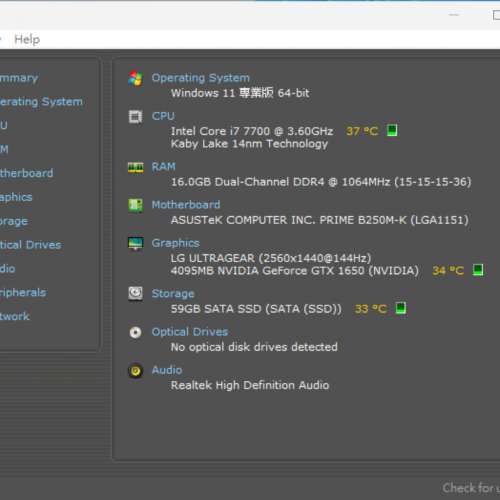Click the CPU temperature status indicator icon
This screenshot has width=500, height=500.
click(392, 130)
